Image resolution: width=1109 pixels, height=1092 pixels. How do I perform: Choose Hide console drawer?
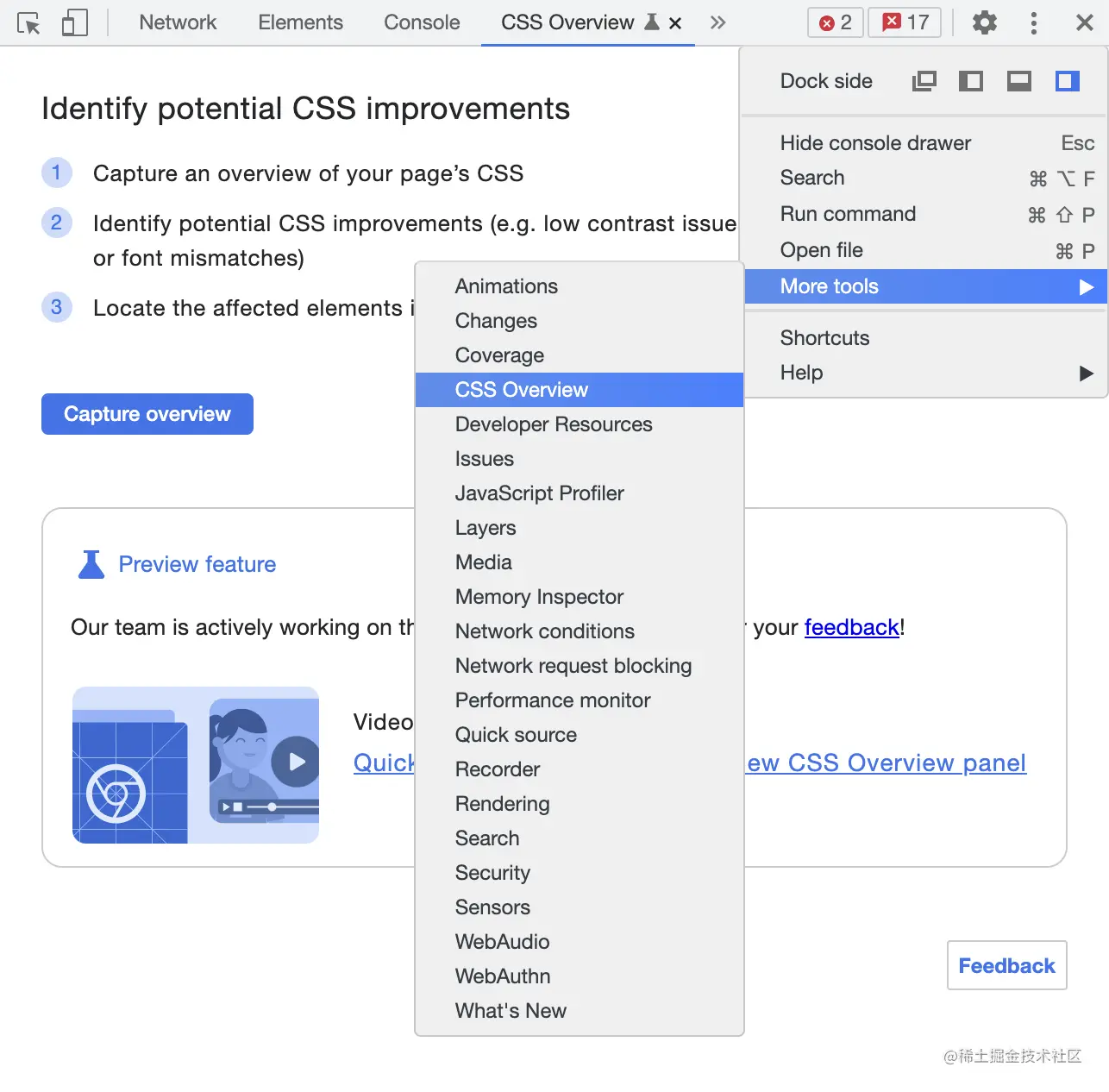(x=925, y=143)
